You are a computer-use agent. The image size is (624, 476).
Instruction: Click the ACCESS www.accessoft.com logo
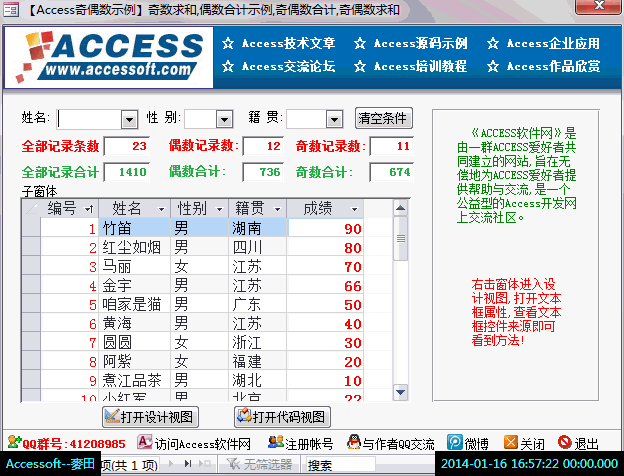[x=109, y=57]
